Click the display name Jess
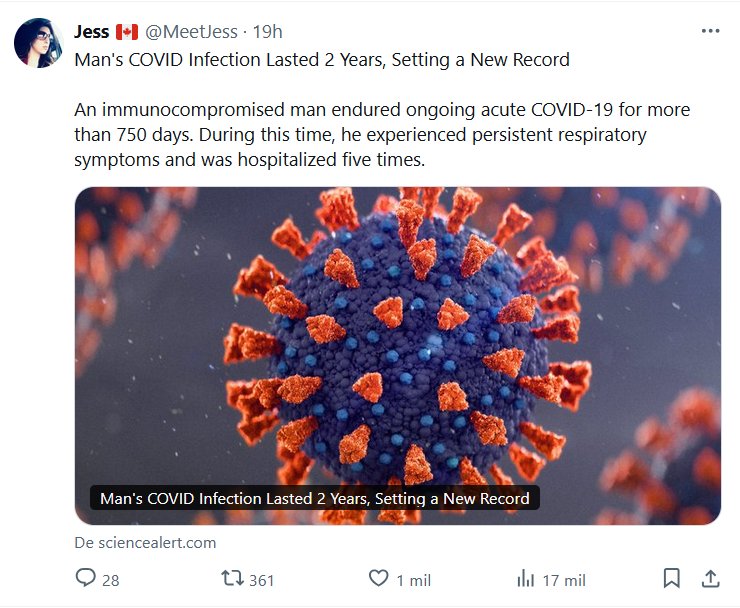The image size is (740, 608). 92,31
